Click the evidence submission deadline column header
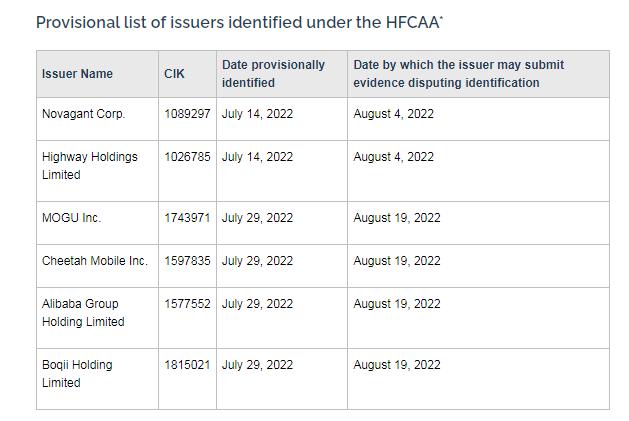Screen dimensions: 629x421 [x=446, y=74]
